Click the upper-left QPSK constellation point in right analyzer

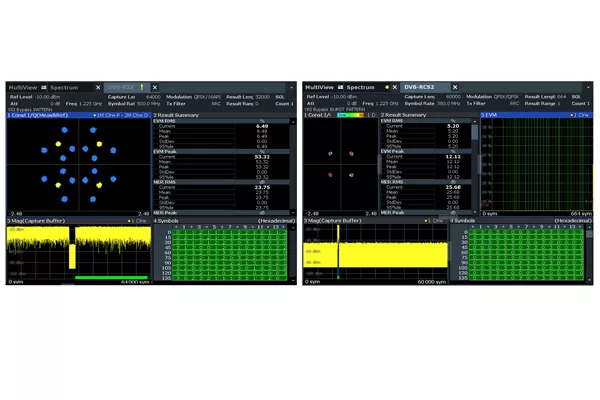[330, 153]
